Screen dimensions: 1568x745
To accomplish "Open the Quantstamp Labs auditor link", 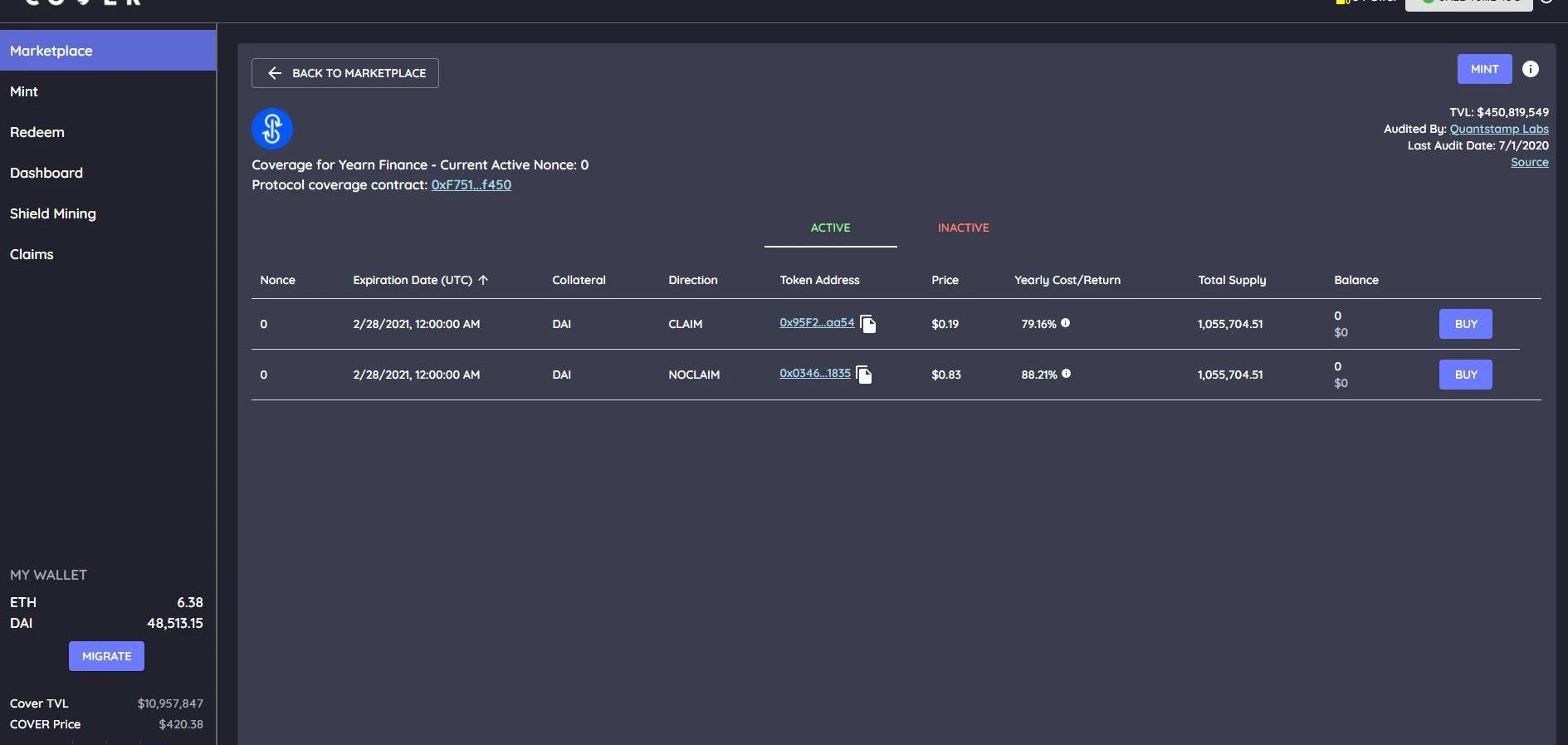I will click(1498, 129).
